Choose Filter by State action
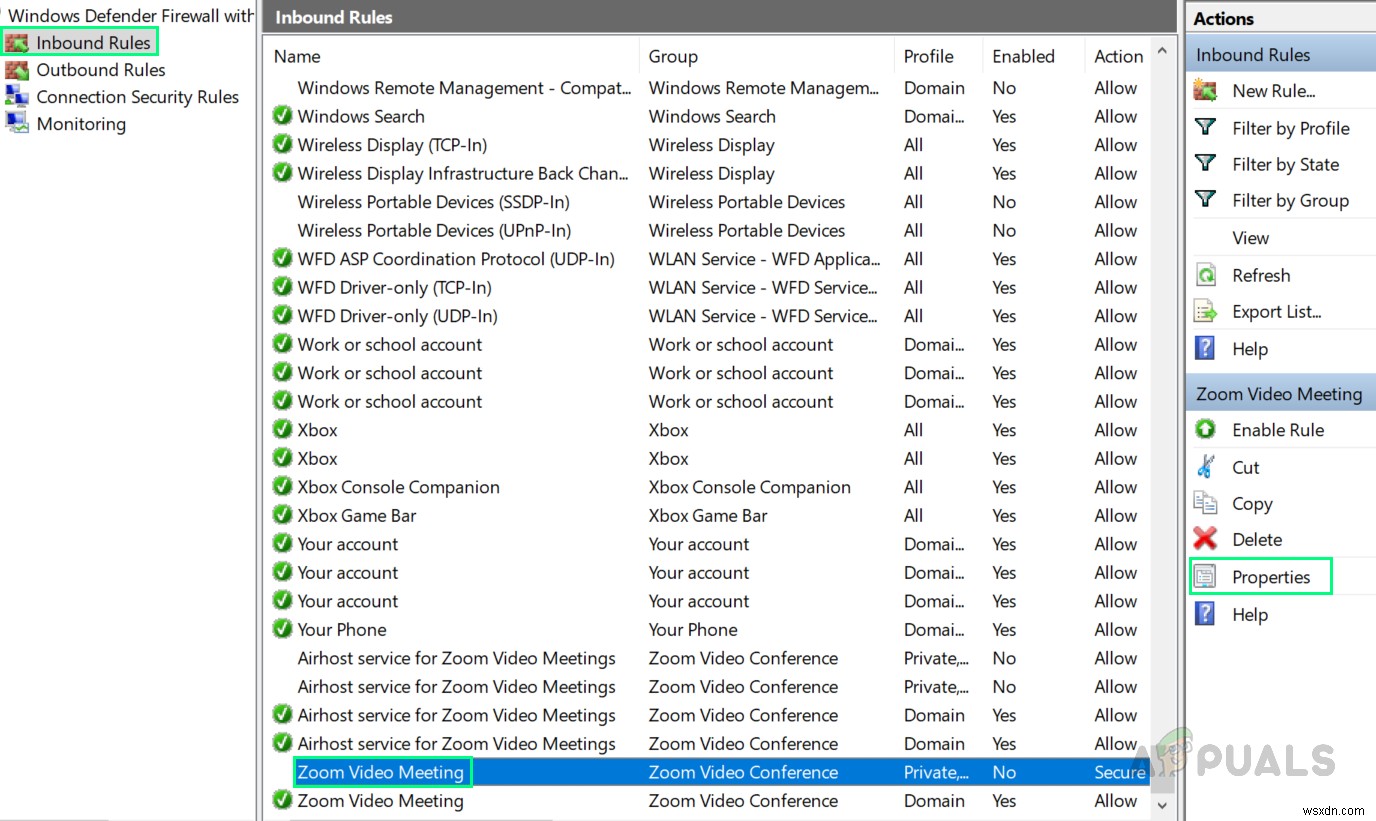This screenshot has width=1376, height=821. pos(1286,164)
